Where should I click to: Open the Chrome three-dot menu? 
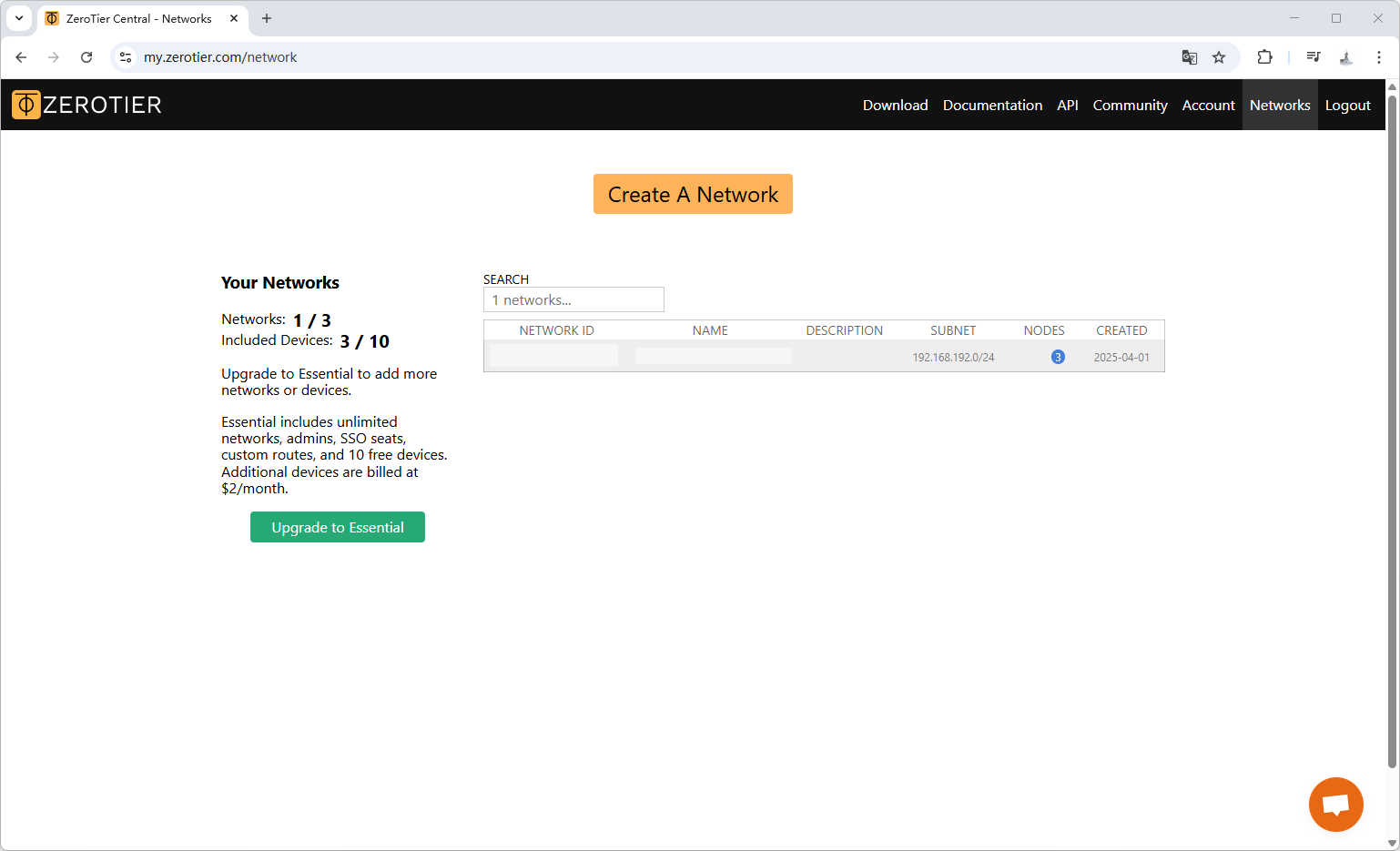click(1378, 57)
